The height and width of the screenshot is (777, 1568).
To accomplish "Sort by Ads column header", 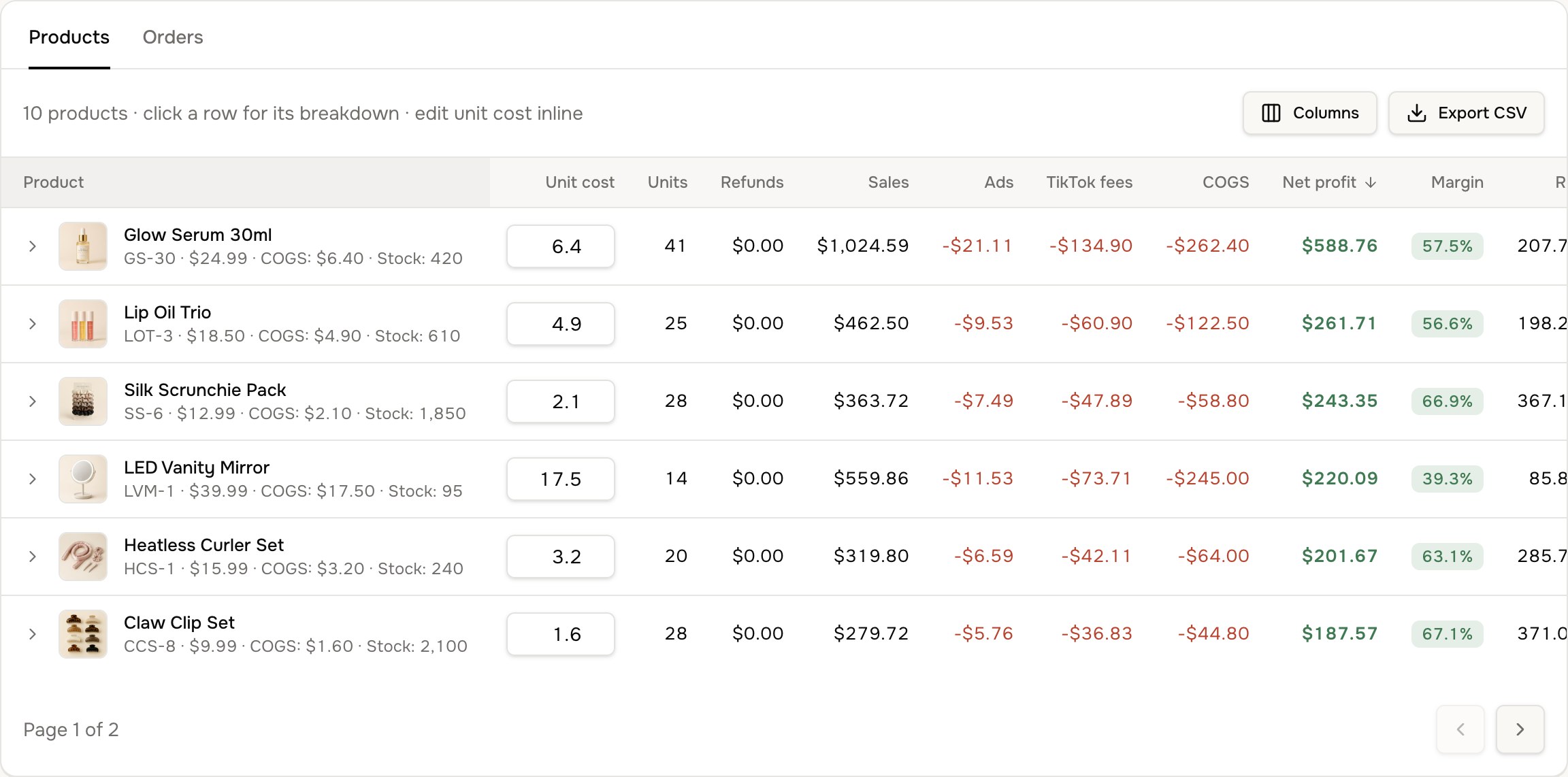I will point(998,182).
